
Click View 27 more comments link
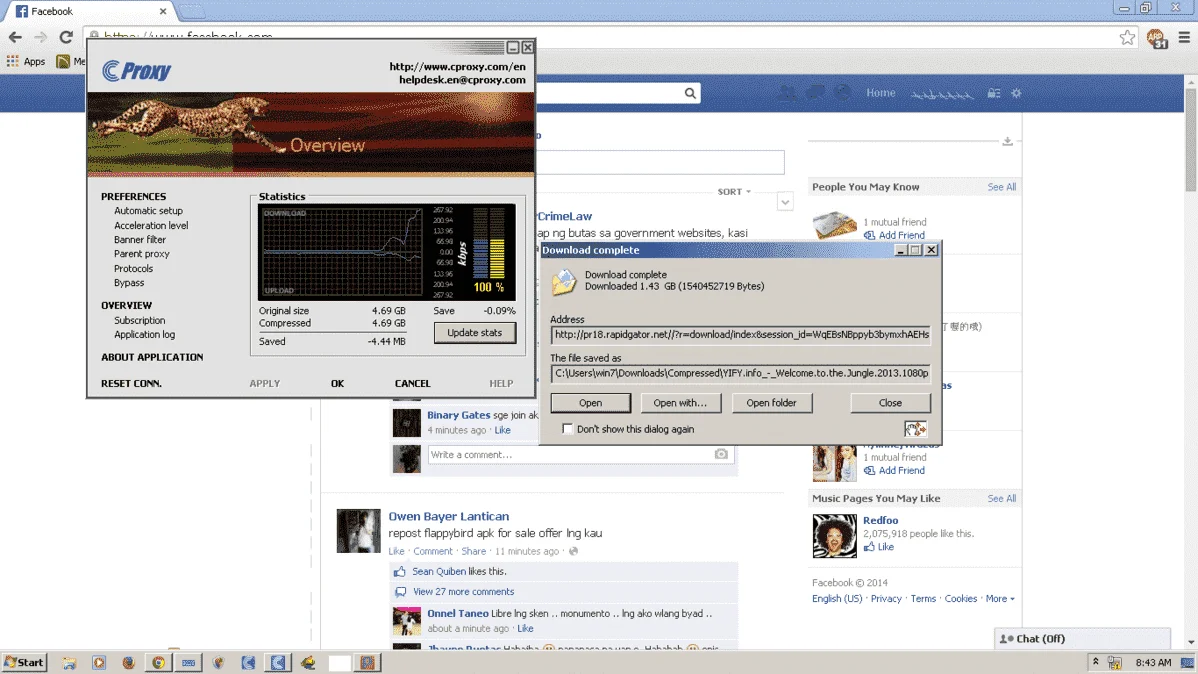pos(464,591)
